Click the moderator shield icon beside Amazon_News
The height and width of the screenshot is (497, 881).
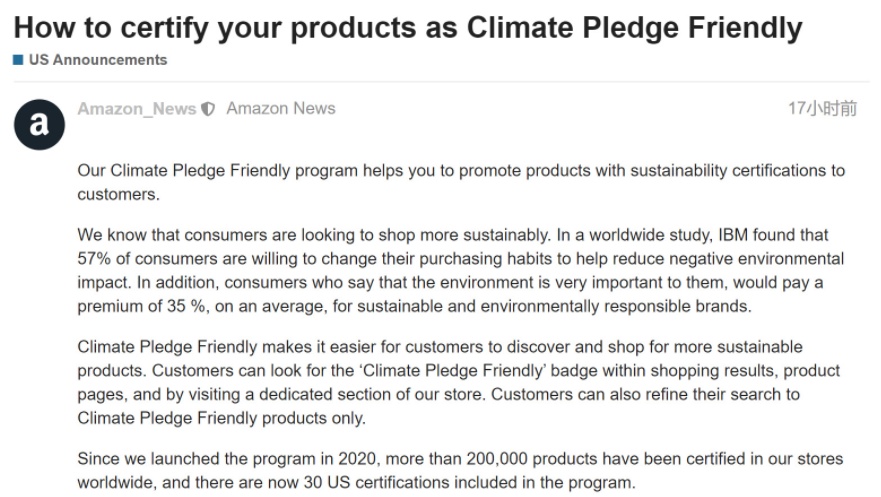point(208,109)
